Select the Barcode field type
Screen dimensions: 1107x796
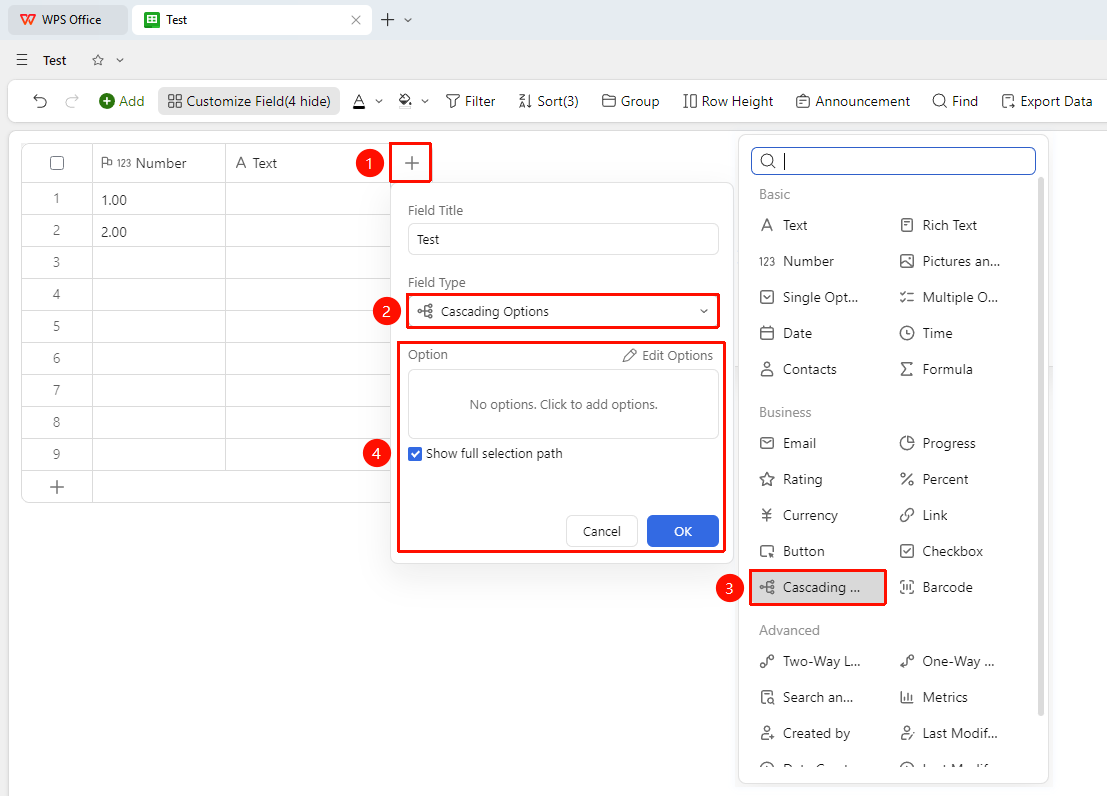coord(936,587)
